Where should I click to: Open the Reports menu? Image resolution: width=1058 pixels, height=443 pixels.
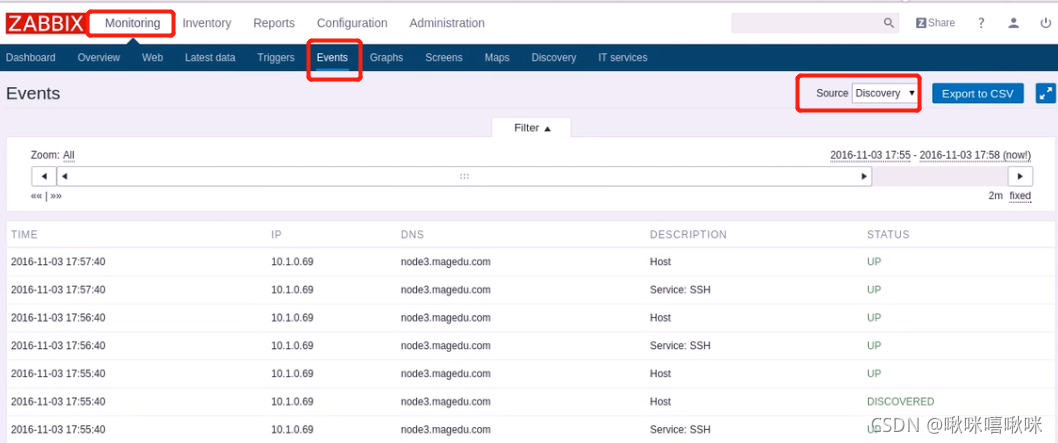pos(274,23)
